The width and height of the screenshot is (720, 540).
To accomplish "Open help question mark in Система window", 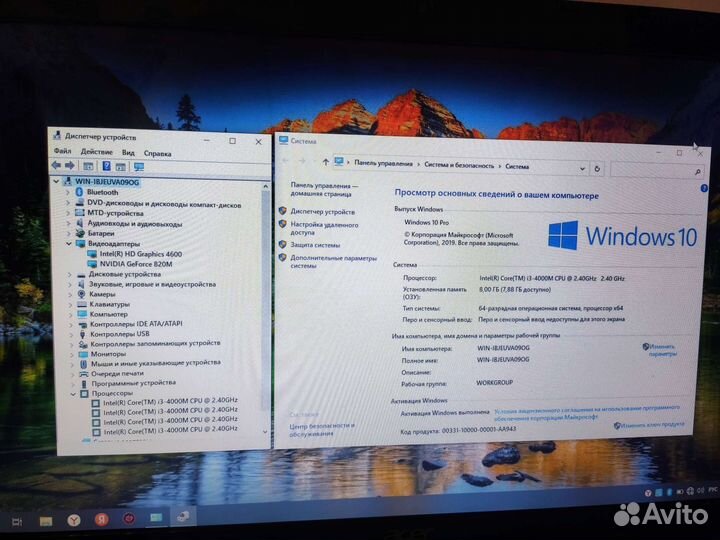I will [x=704, y=188].
